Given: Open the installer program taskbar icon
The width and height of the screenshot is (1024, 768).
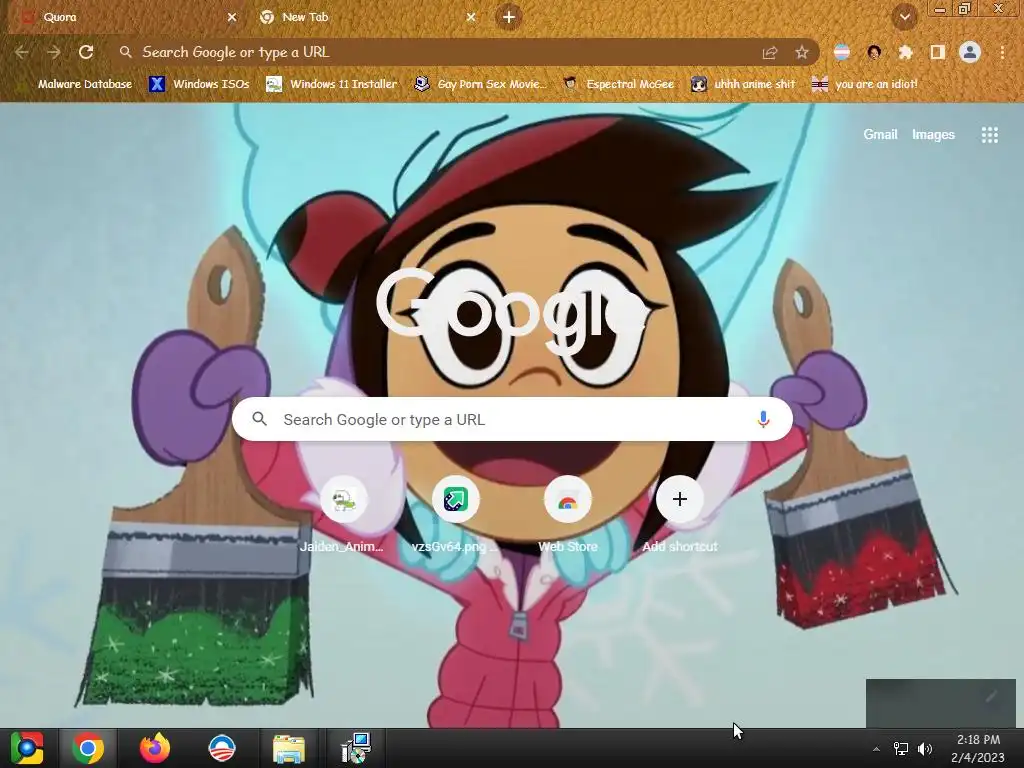Looking at the screenshot, I should [356, 748].
